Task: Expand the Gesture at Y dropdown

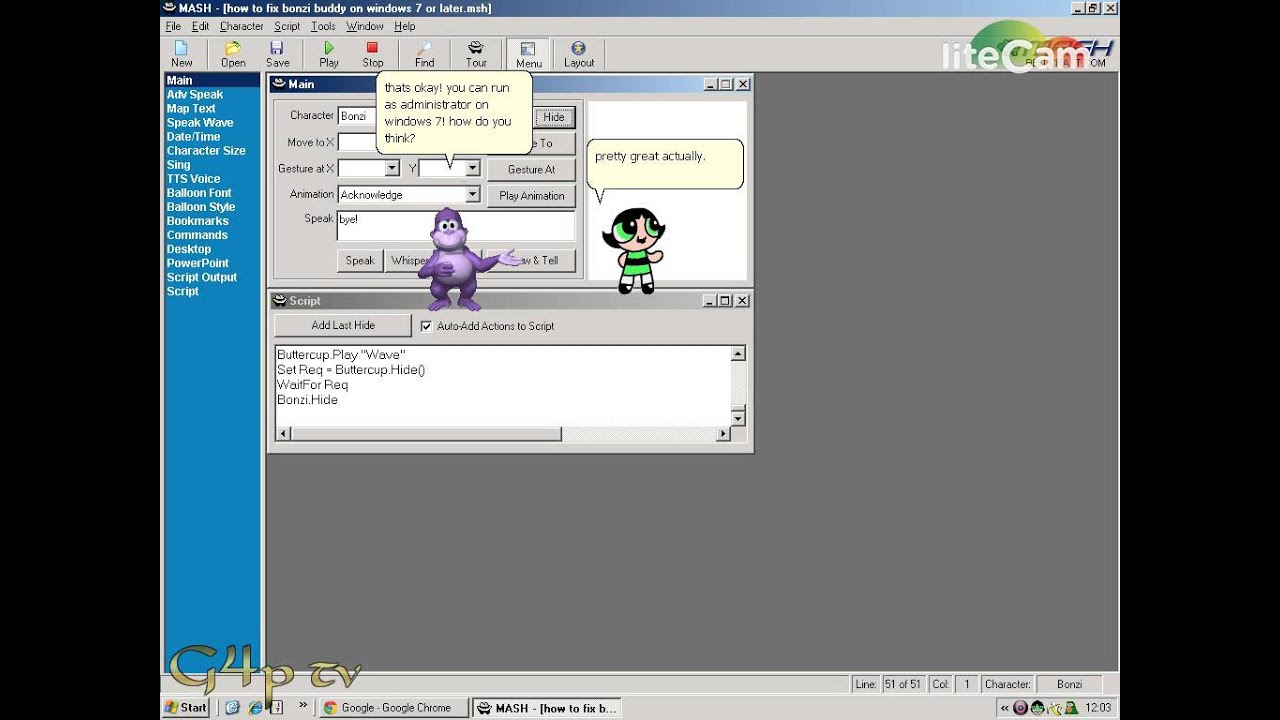Action: pyautogui.click(x=473, y=168)
